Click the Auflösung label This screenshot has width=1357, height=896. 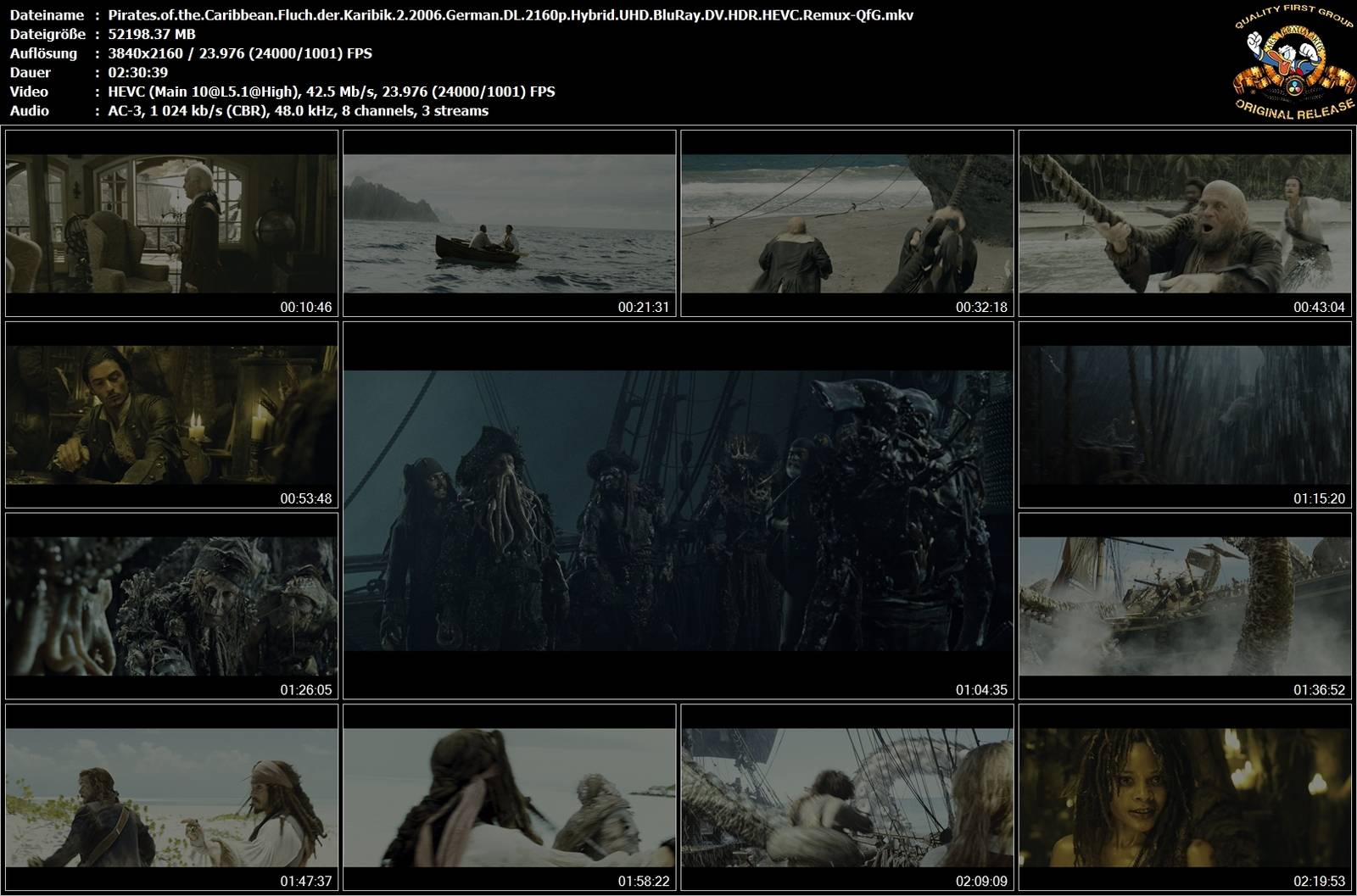(43, 53)
